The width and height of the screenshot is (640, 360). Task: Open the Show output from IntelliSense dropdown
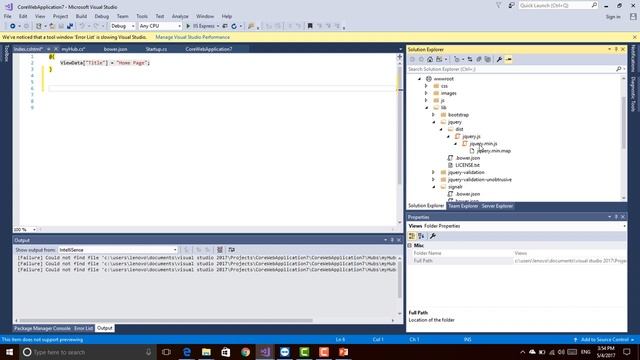pyautogui.click(x=118, y=250)
